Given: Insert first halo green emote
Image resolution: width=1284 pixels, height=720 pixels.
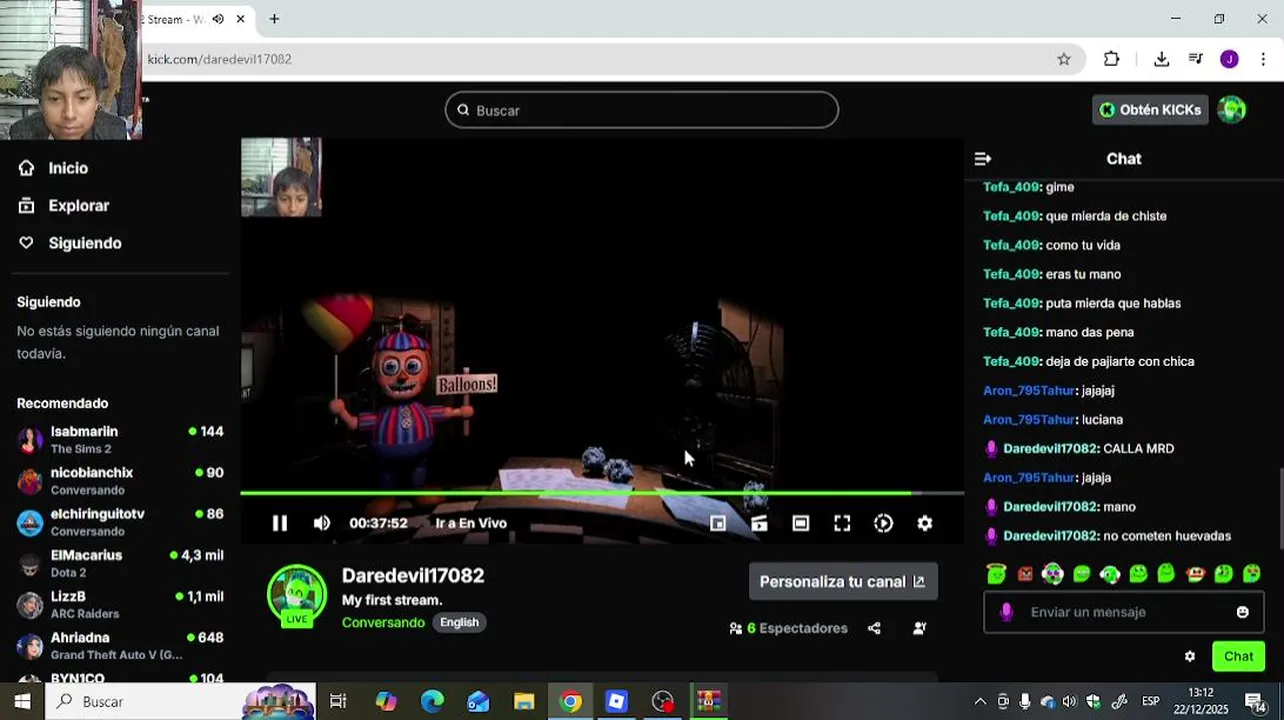Looking at the screenshot, I should (x=996, y=574).
